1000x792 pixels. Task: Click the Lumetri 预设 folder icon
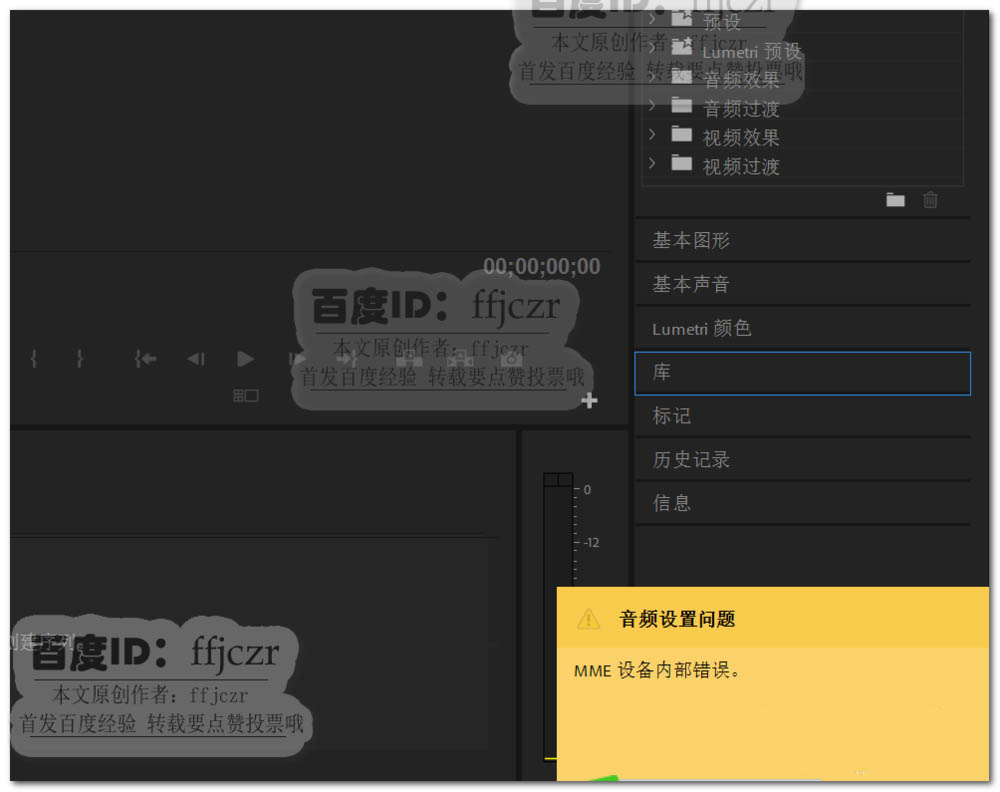click(x=682, y=46)
